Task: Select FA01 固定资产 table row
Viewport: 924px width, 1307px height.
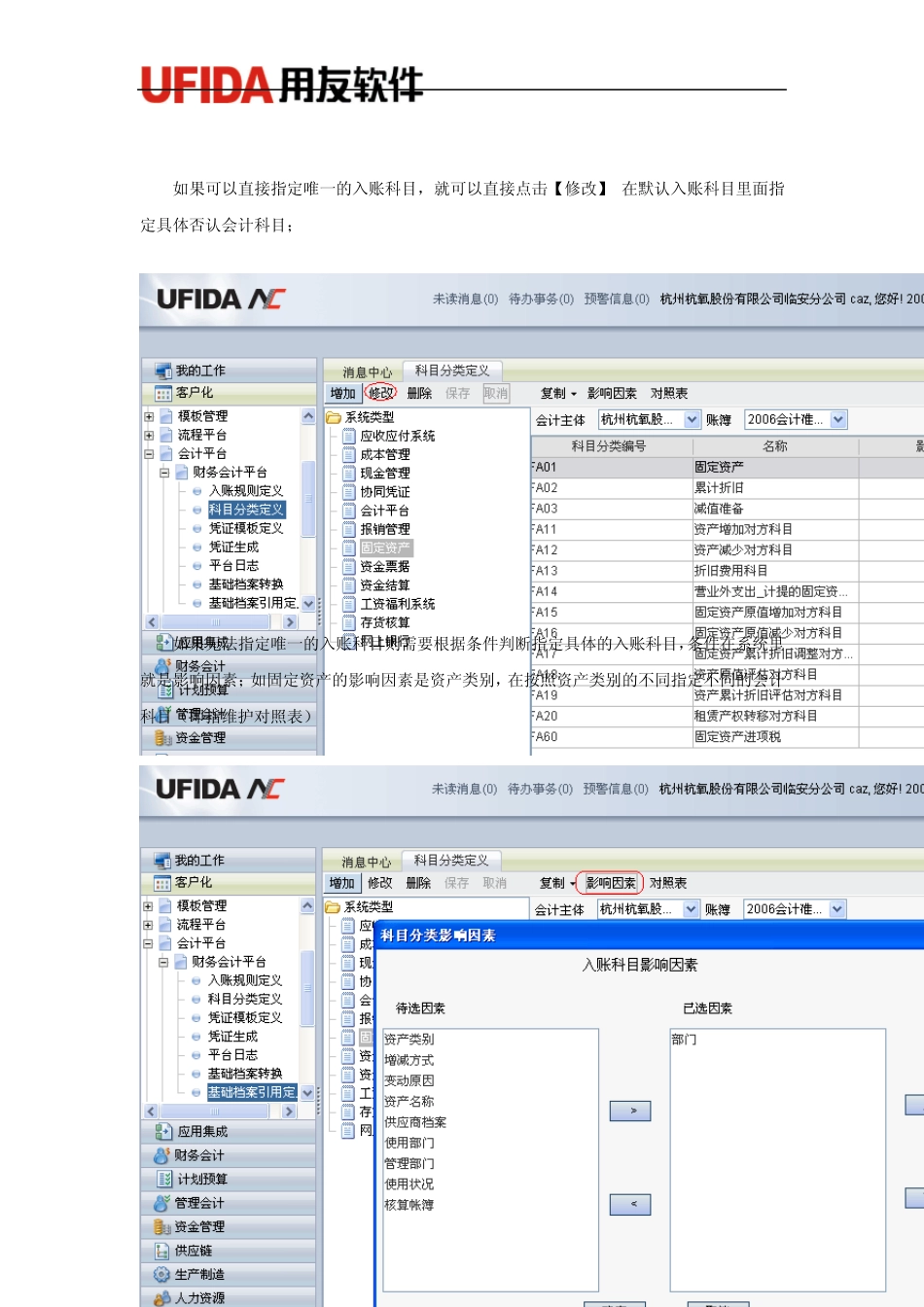Action: point(727,467)
